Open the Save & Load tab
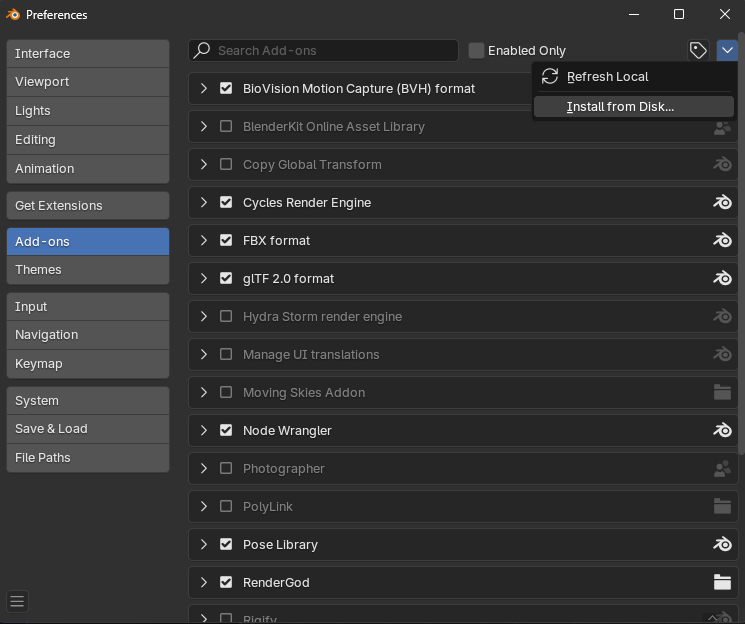 pos(88,429)
